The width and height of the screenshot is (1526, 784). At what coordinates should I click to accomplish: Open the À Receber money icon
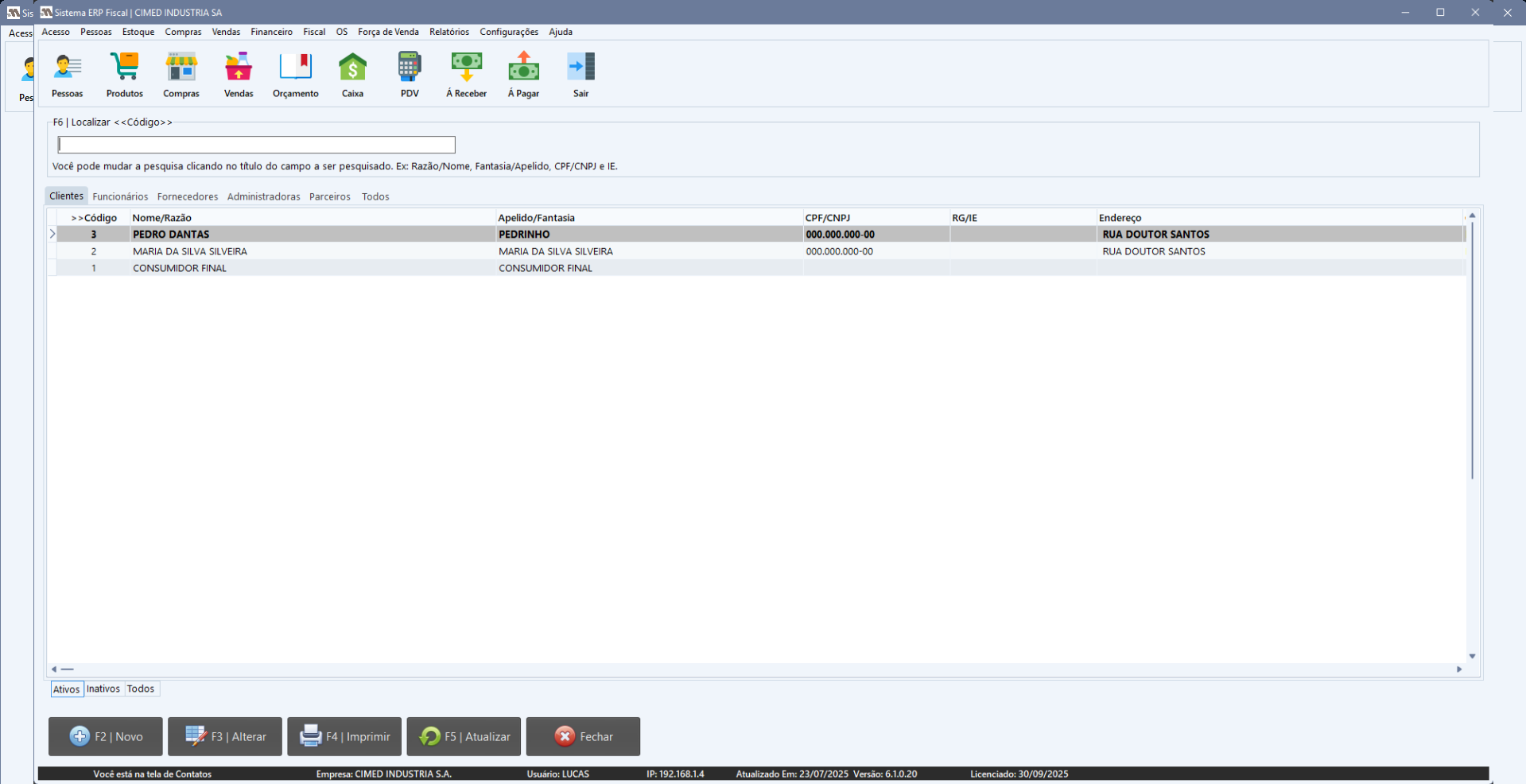466,68
